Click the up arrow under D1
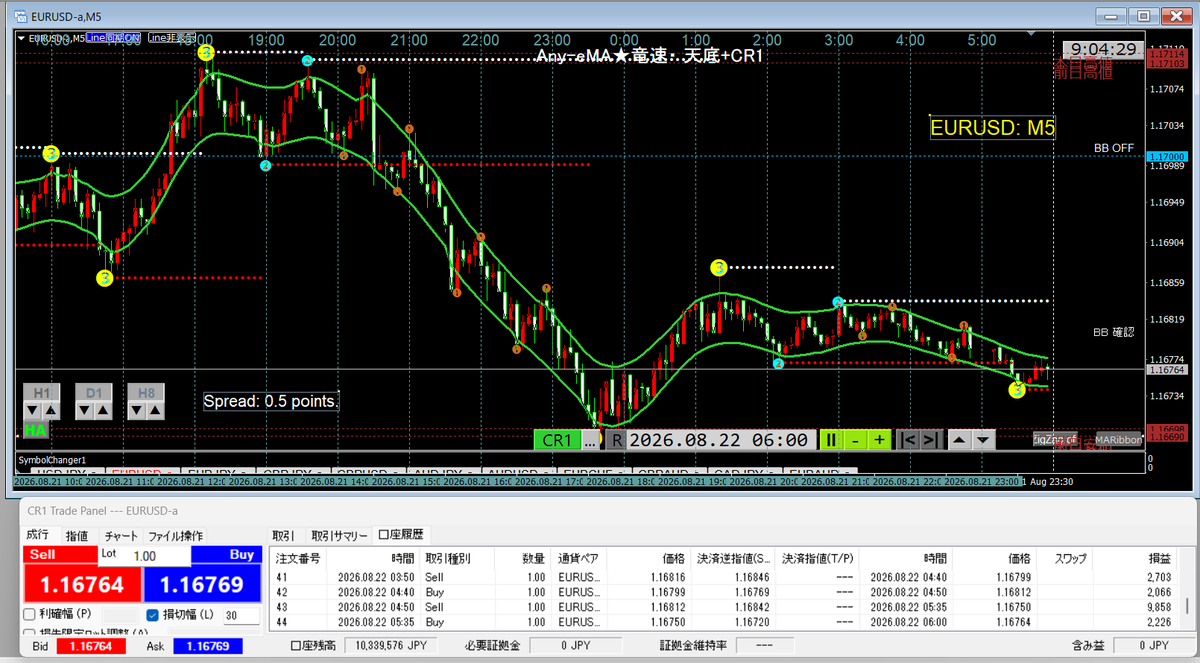 click(x=103, y=410)
